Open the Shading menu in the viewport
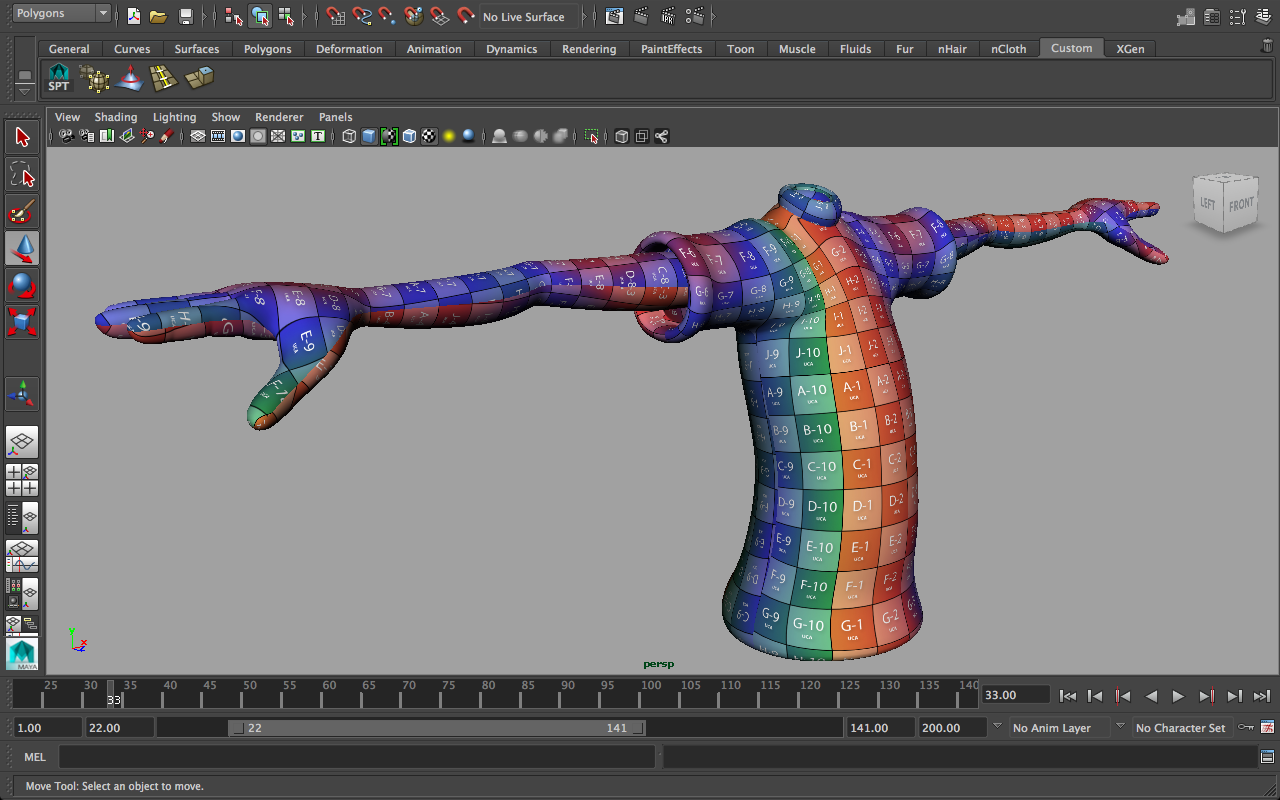The image size is (1280, 800). pyautogui.click(x=116, y=117)
